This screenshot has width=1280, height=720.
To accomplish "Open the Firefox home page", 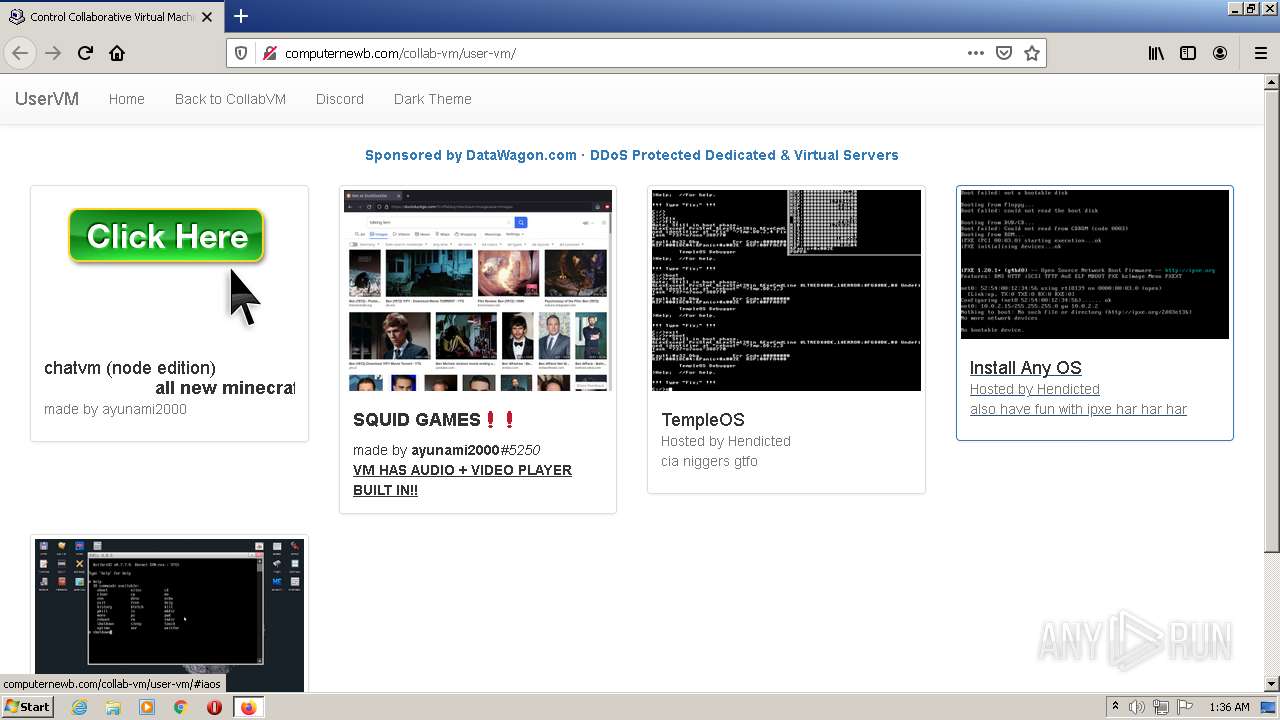I will point(117,53).
